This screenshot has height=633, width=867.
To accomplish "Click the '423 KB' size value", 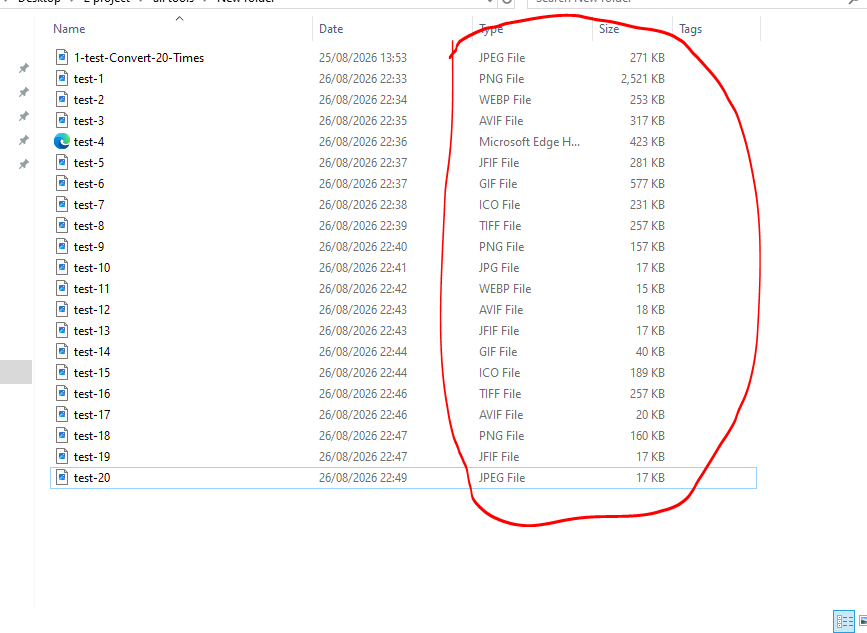I will pyautogui.click(x=647, y=142).
